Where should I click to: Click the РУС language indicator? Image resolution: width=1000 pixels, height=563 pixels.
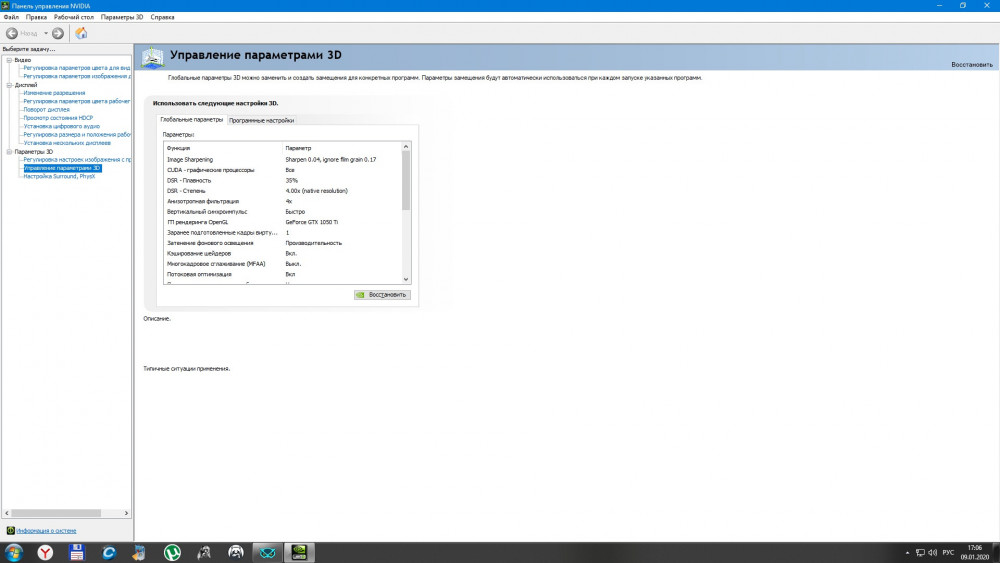948,552
